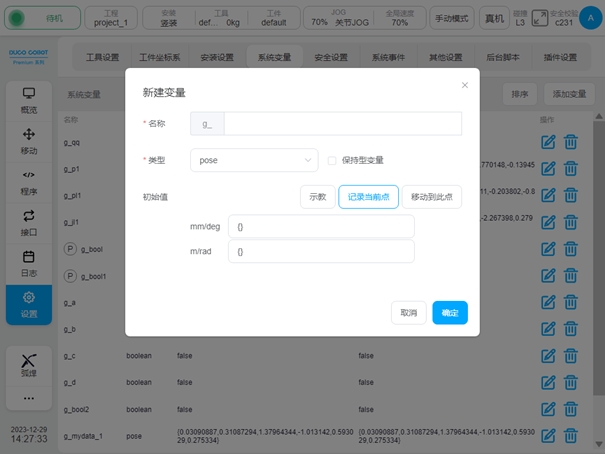605x454 pixels.
Task: Click the 记录当前点 button
Action: [x=369, y=197]
